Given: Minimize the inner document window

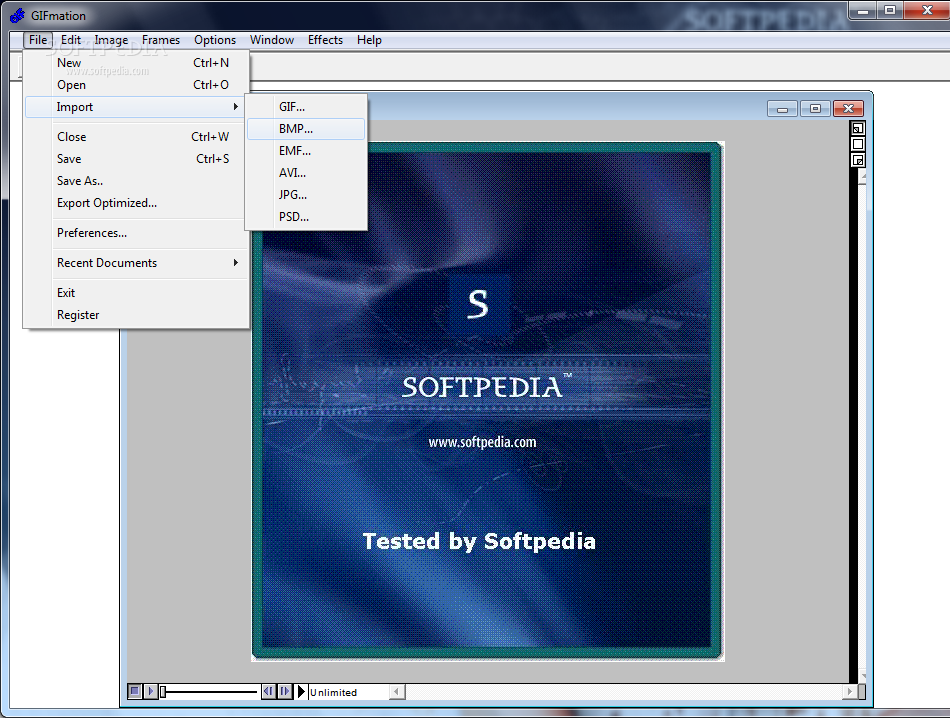Looking at the screenshot, I should click(782, 108).
